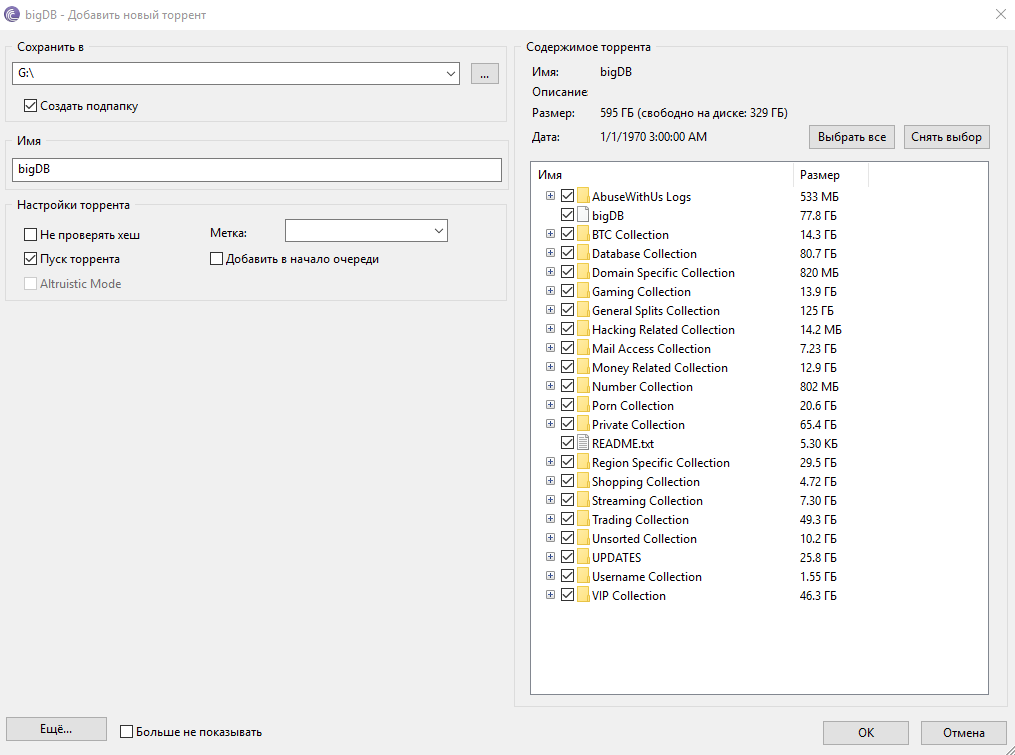Click the 125 ГБ size value

(x=816, y=311)
